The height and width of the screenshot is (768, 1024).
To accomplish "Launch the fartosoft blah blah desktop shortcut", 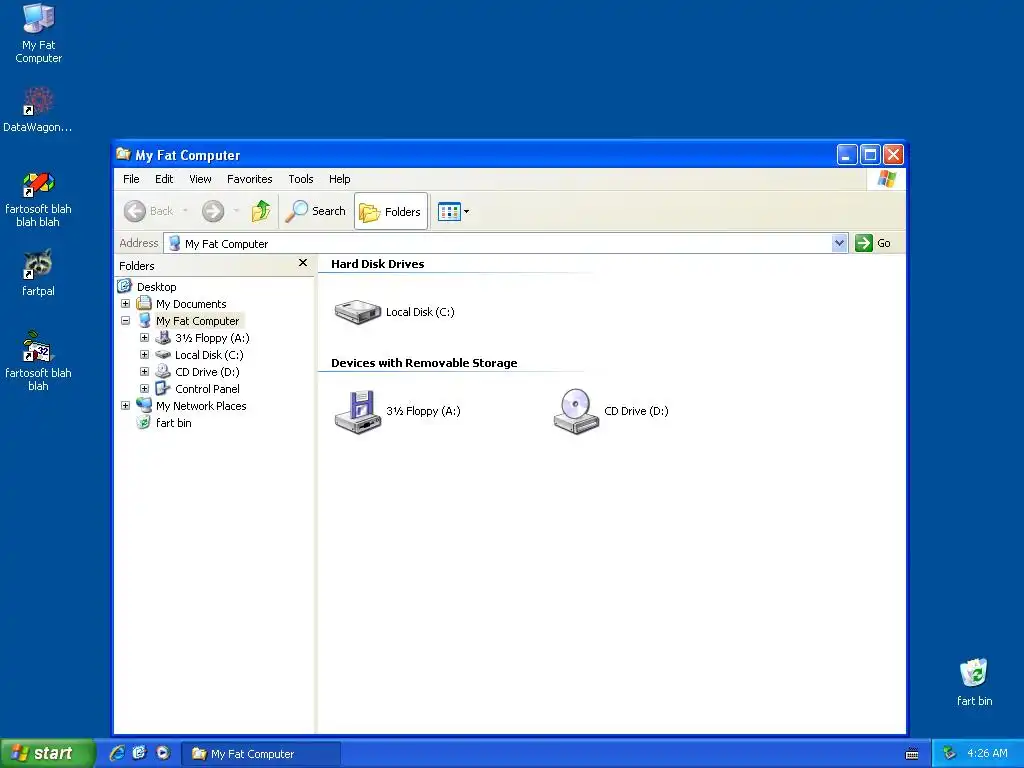I will [38, 361].
